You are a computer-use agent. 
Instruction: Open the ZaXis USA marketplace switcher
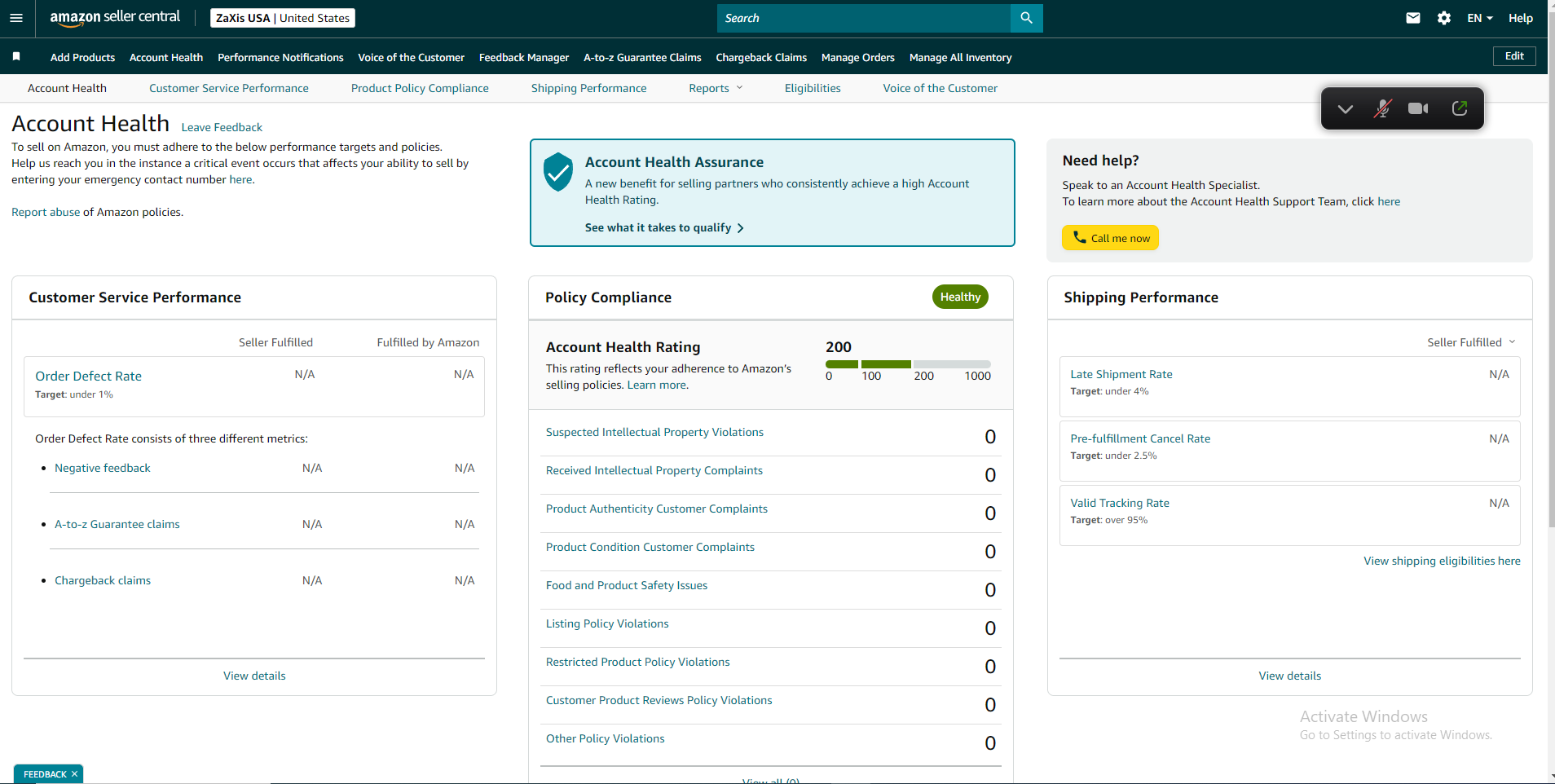click(283, 18)
